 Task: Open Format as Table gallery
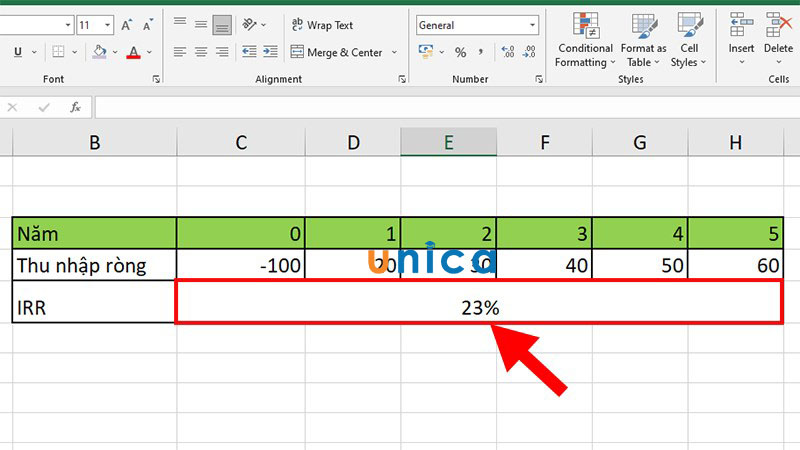[x=643, y=40]
